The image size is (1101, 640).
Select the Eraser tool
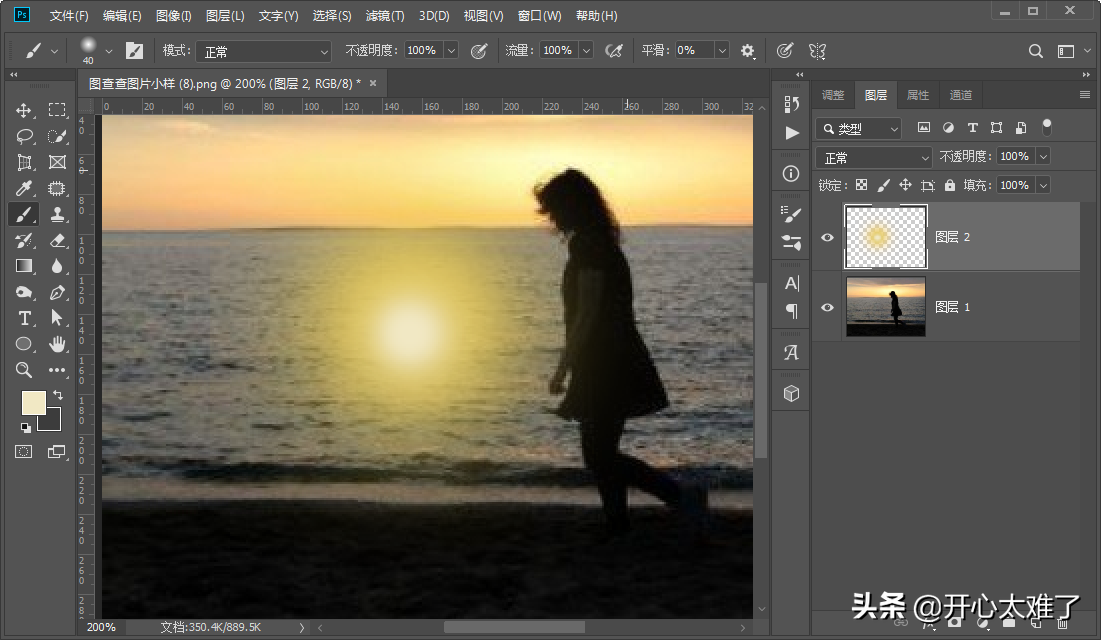pos(57,240)
